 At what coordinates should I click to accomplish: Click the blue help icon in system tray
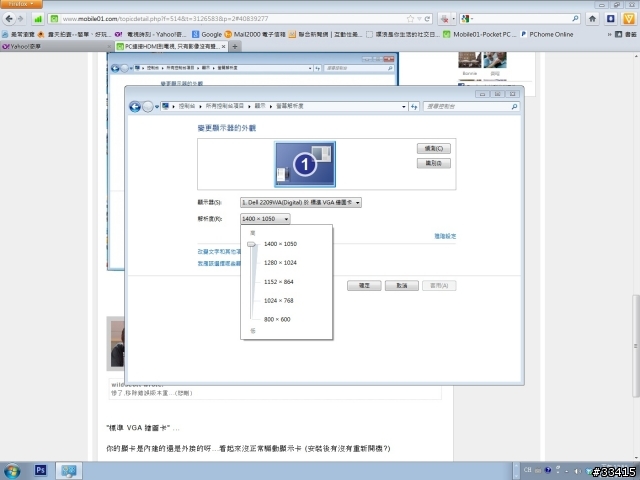pos(548,470)
